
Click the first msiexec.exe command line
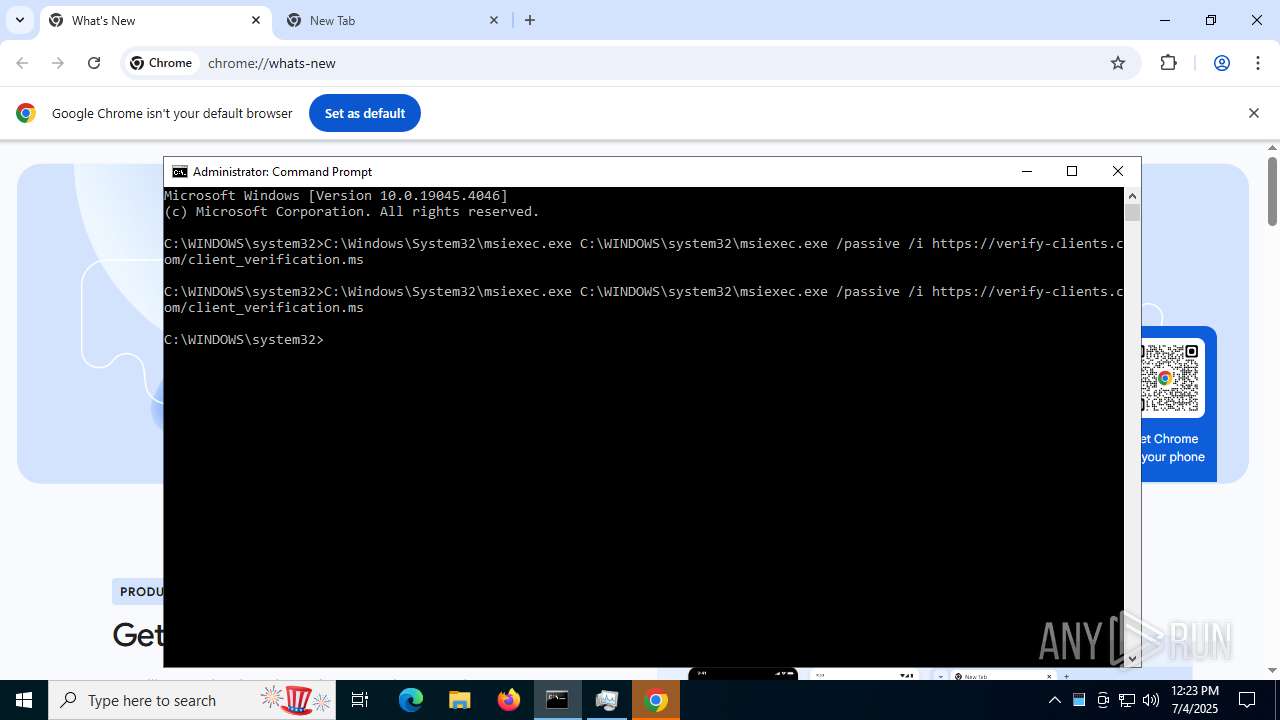coord(644,252)
